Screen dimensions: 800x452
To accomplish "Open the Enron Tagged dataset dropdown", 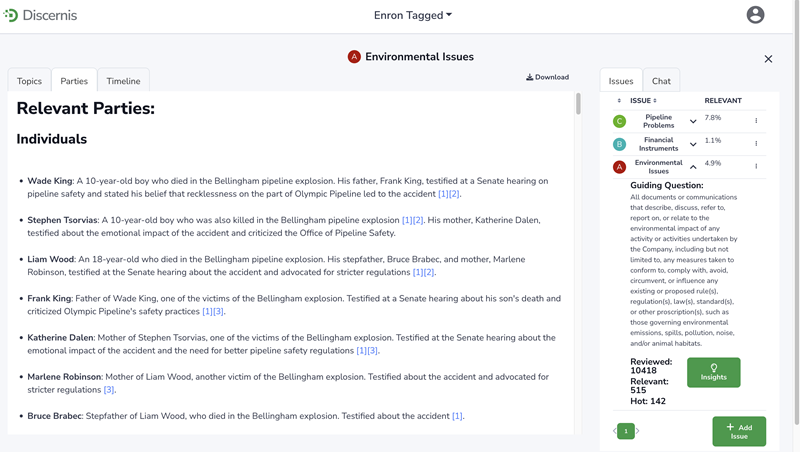I will pos(413,15).
